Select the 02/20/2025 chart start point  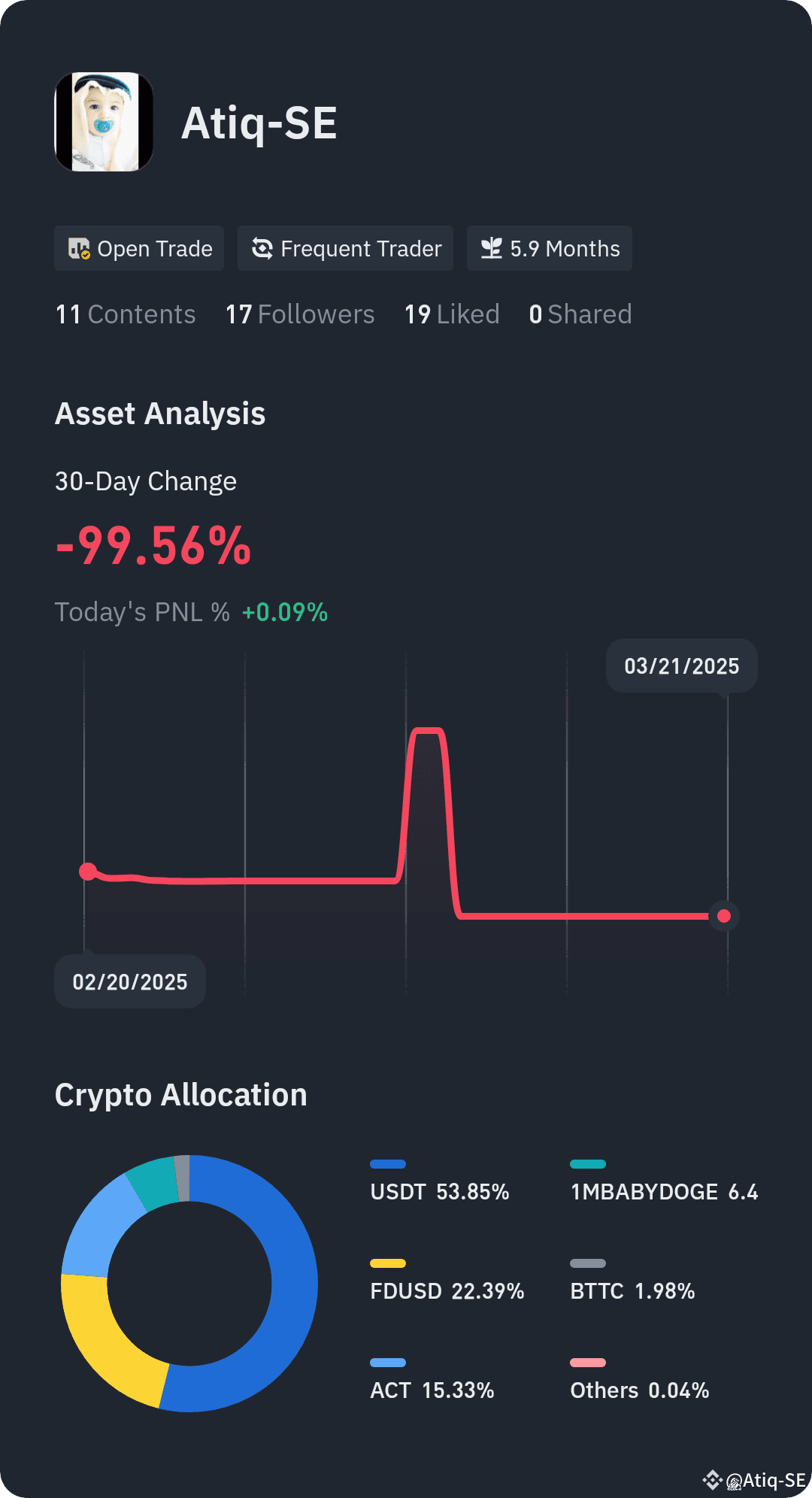pos(88,872)
